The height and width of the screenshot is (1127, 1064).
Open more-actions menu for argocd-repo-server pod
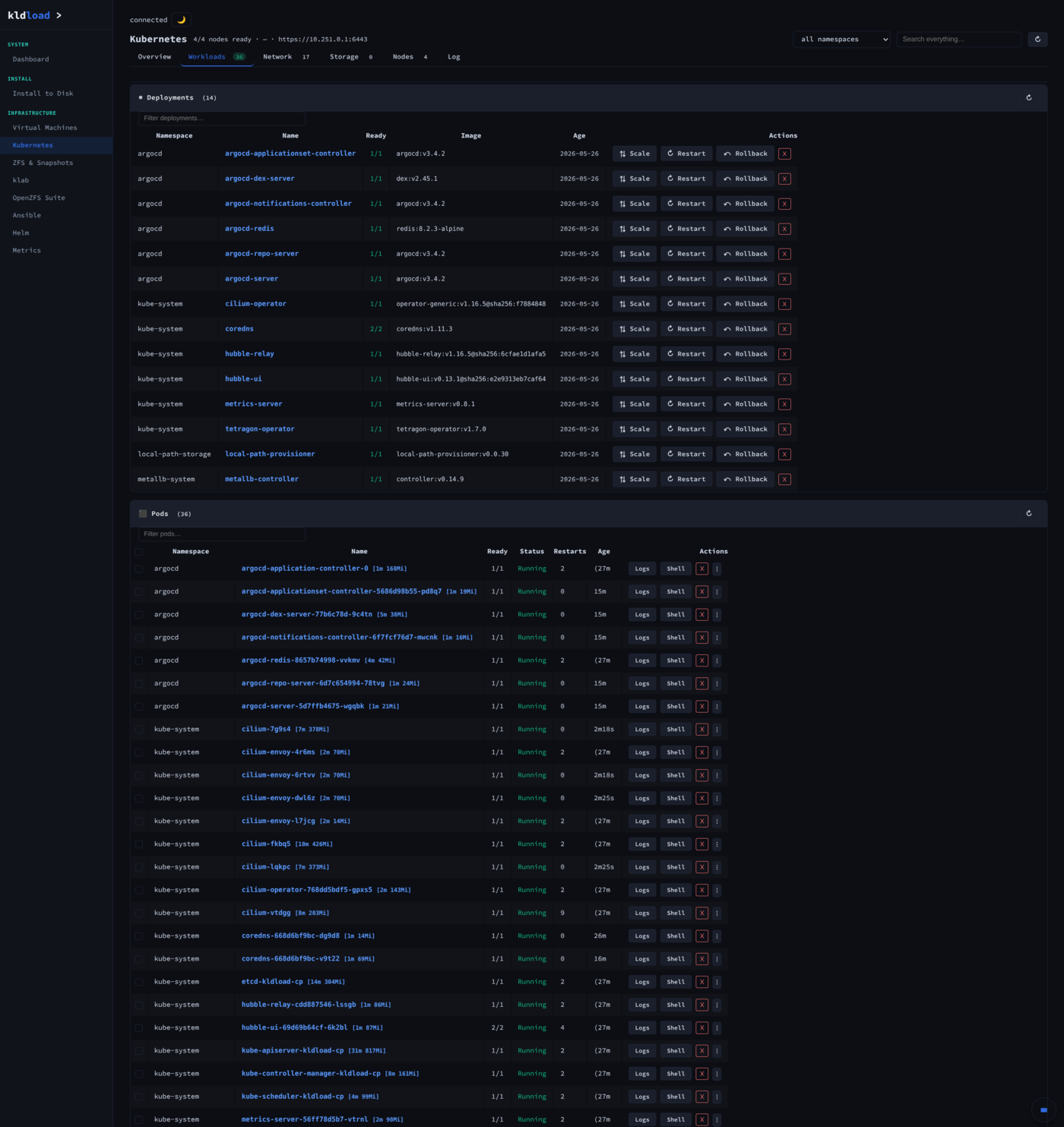tap(717, 683)
